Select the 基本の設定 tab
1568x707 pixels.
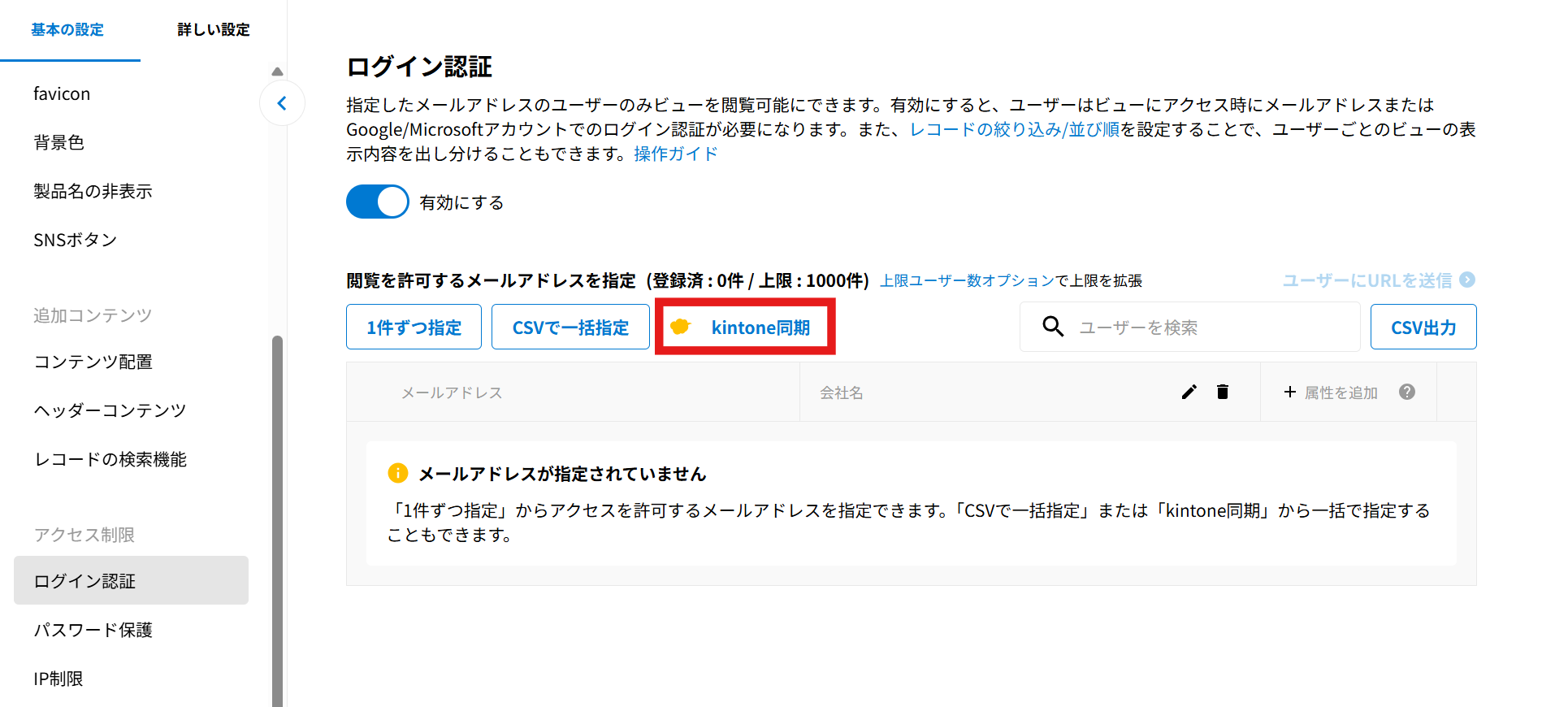click(x=67, y=30)
